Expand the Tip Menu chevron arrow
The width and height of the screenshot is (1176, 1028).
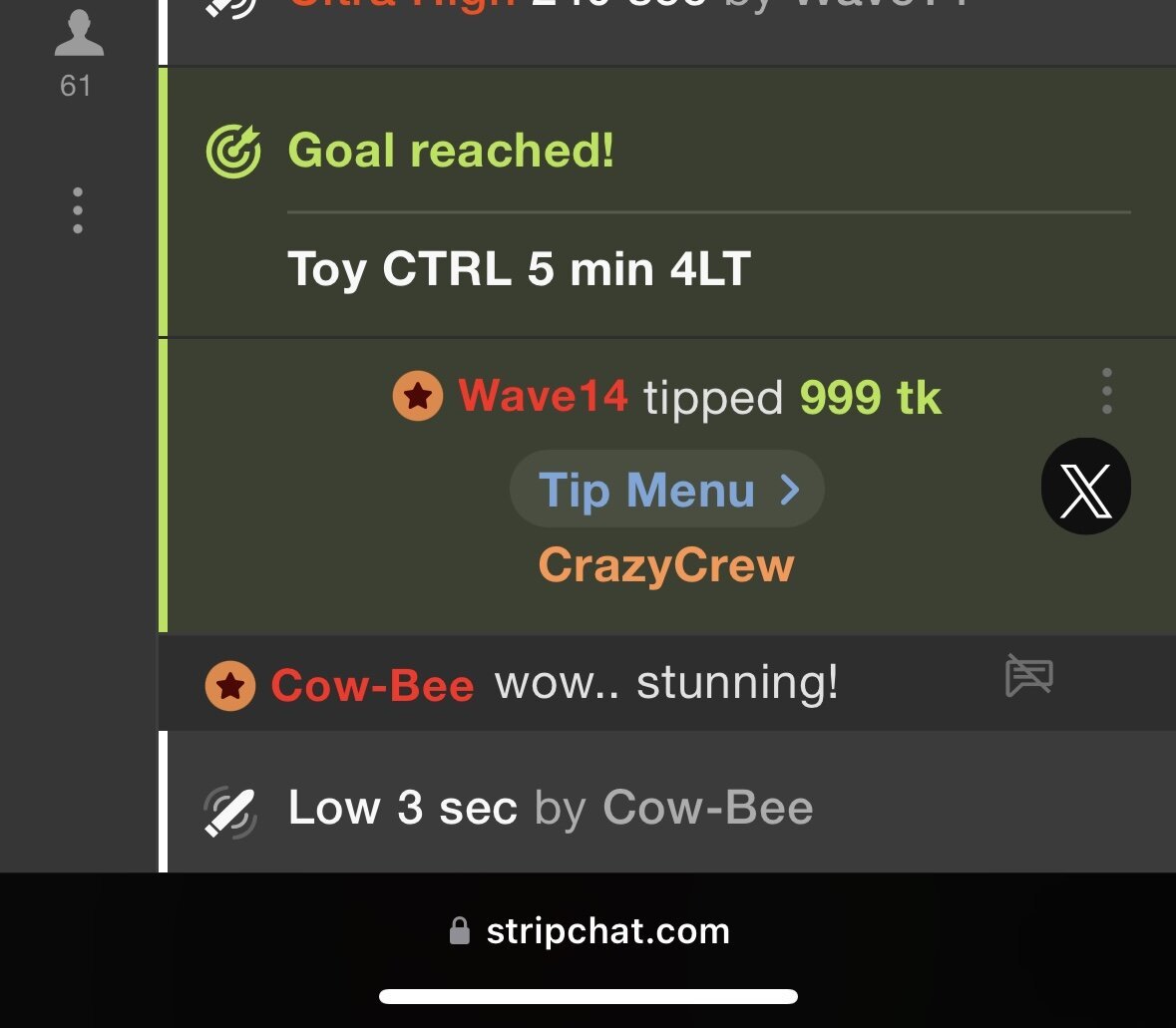pos(790,490)
